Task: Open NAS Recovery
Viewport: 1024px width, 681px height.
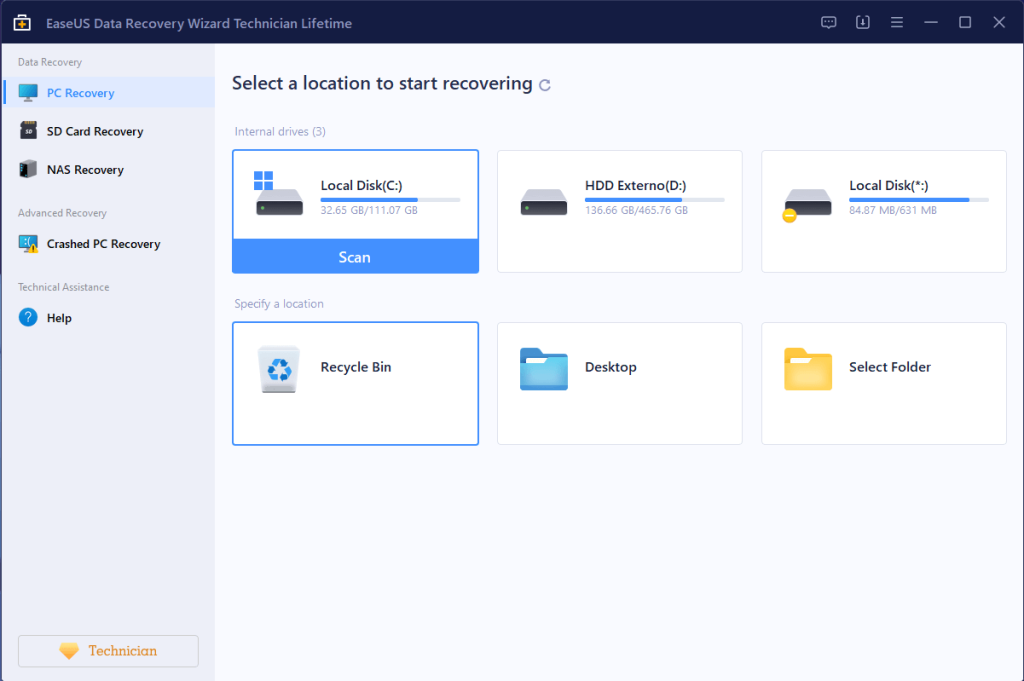Action: 109,170
